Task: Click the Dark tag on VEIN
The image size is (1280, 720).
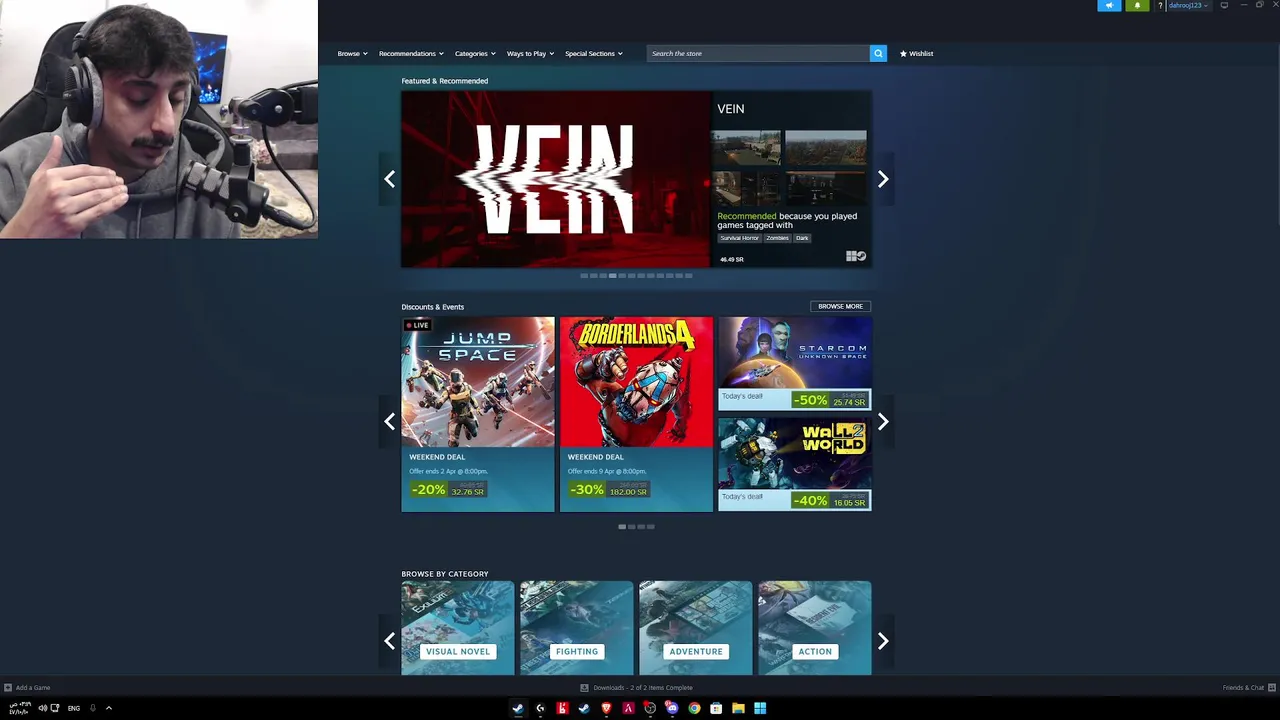Action: pos(802,238)
